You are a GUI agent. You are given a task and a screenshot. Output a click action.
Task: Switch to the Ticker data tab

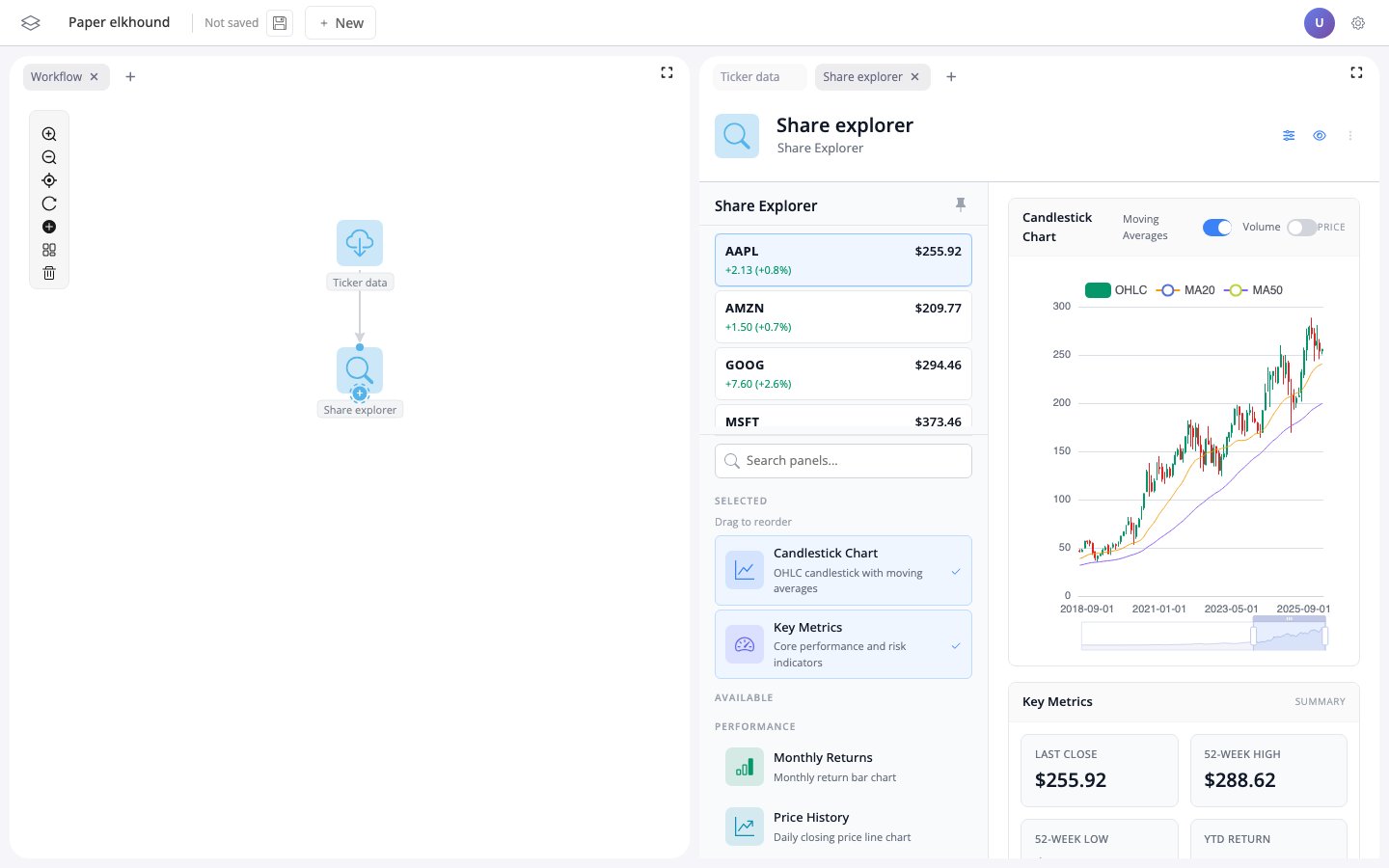pyautogui.click(x=749, y=76)
